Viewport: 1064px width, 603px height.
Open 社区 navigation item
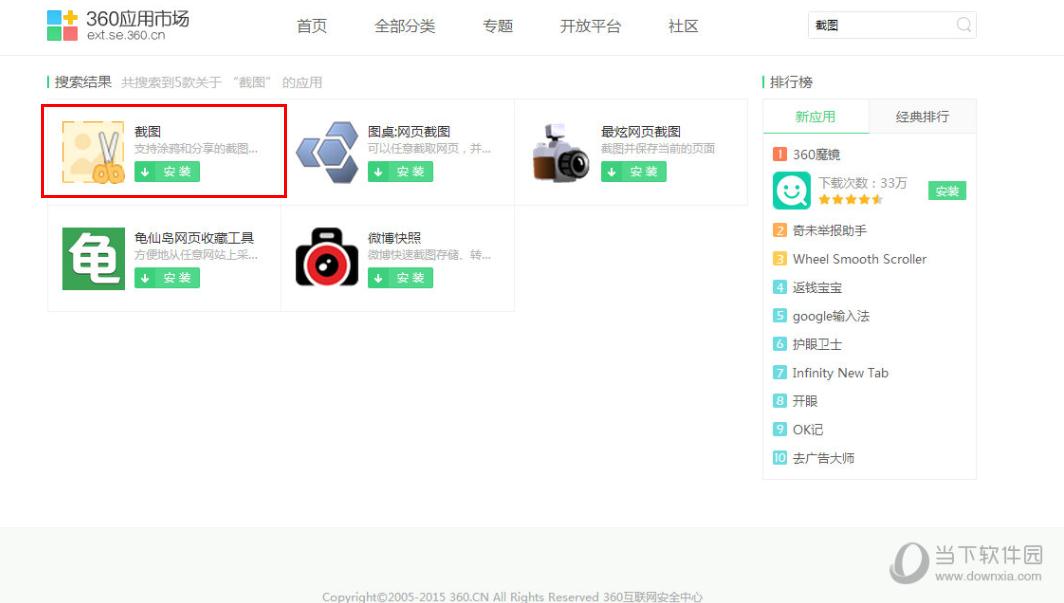click(x=683, y=26)
